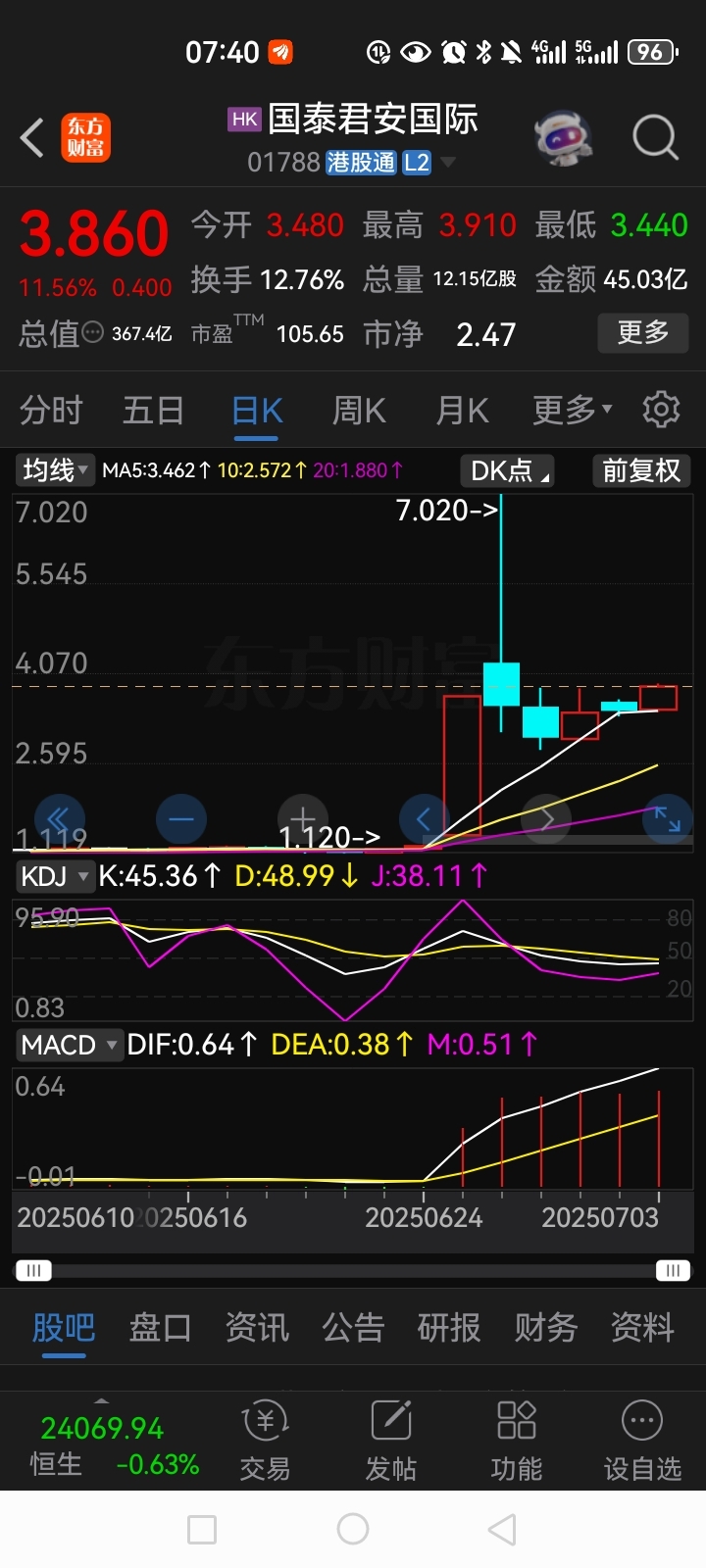Tap the current price 3.860
The height and width of the screenshot is (1568, 706).
click(x=94, y=233)
